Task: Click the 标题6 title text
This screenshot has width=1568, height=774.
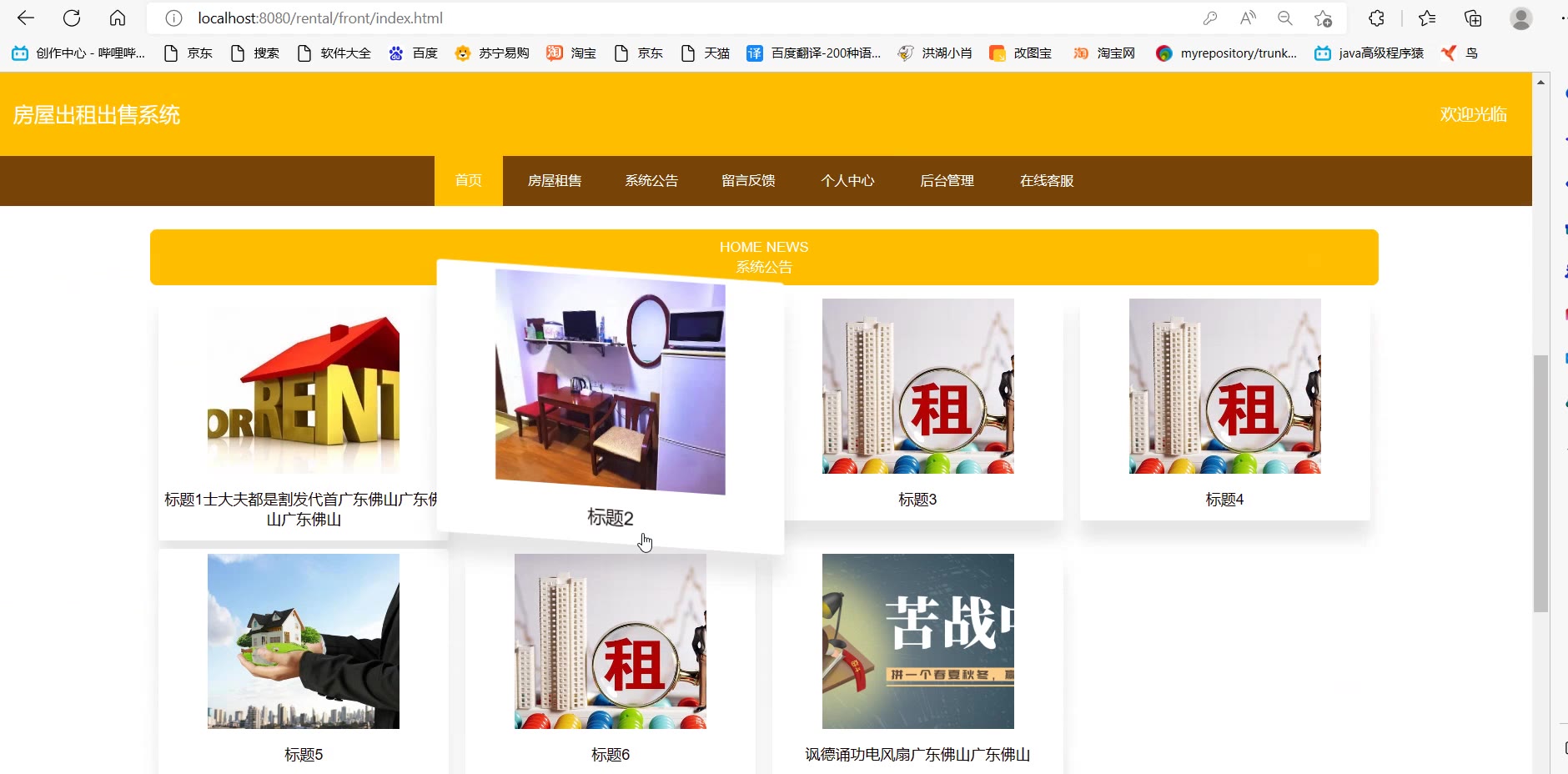Action: [611, 755]
